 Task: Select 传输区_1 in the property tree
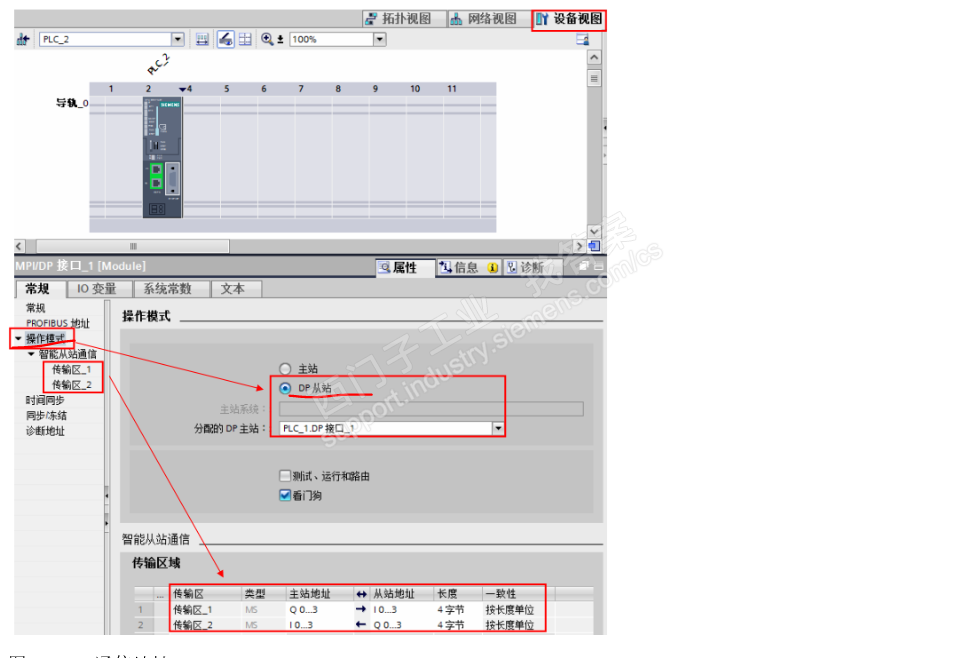tap(72, 369)
